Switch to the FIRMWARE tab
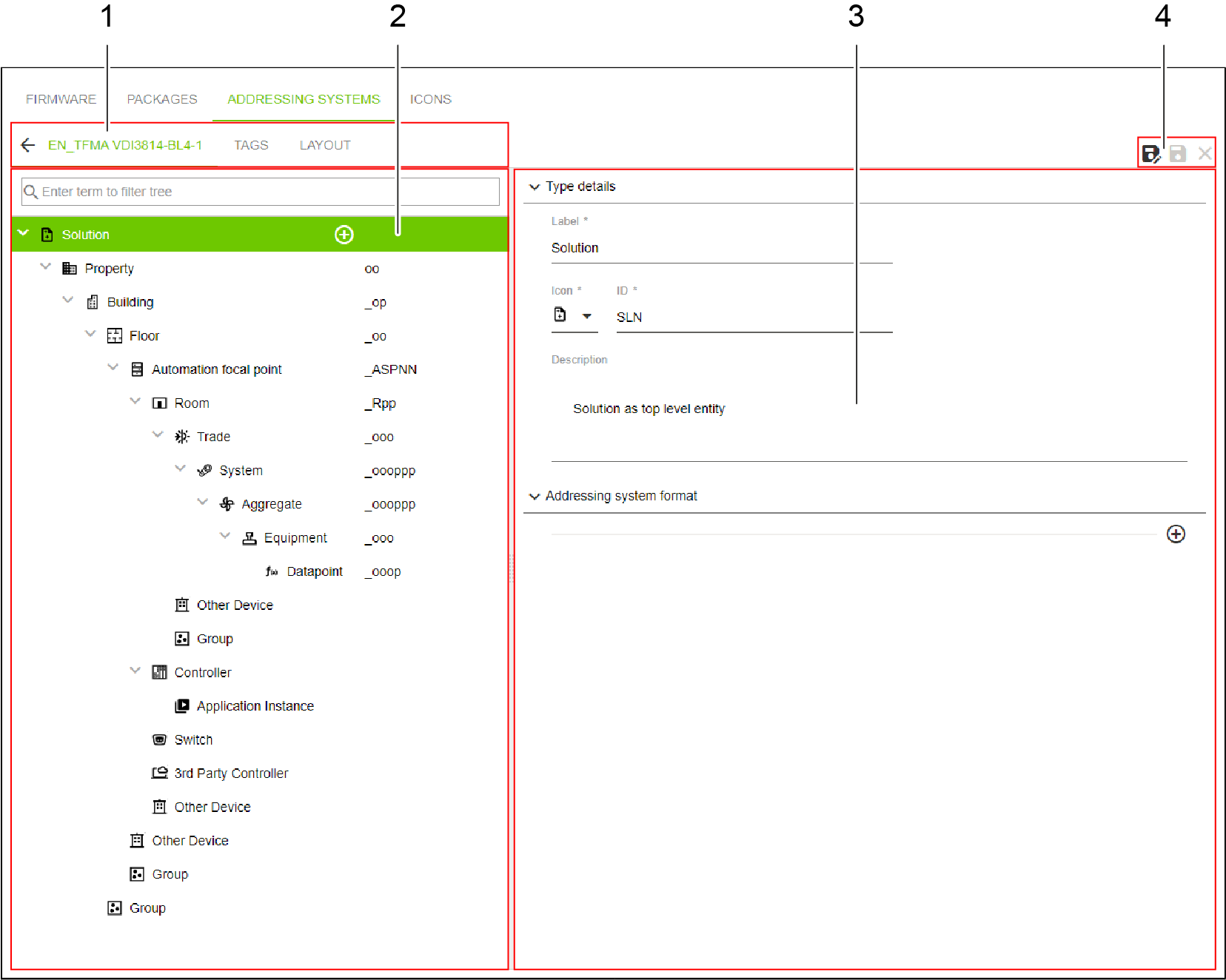Viewport: 1226px width, 980px height. (61, 99)
